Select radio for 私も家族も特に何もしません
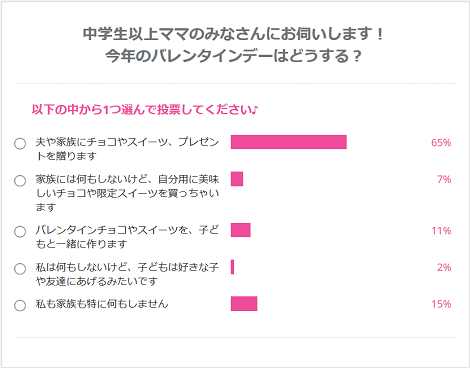 pos(20,305)
